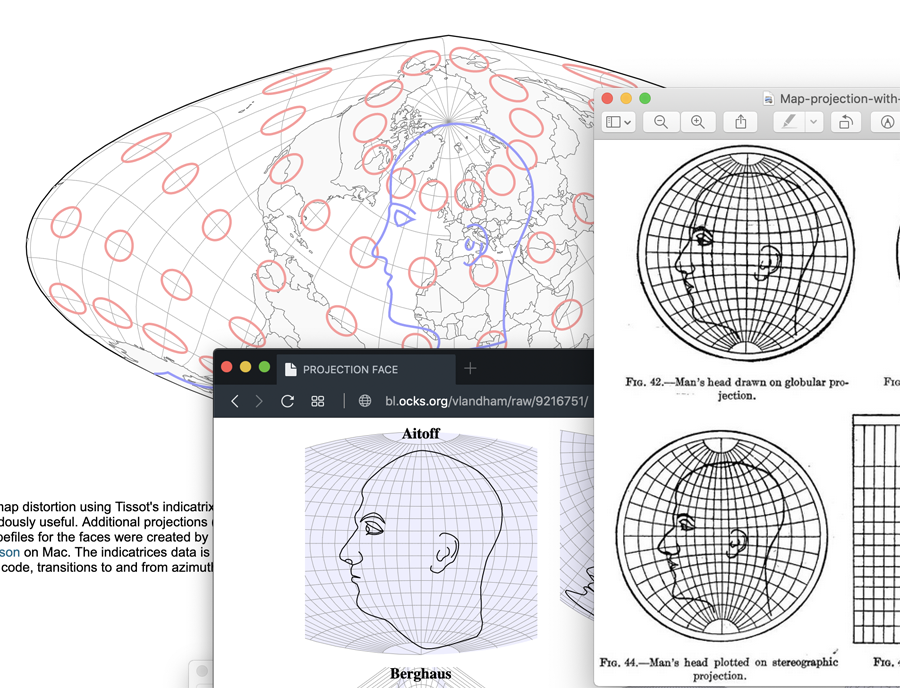Click the Aitoff heading in the browser
Viewport: 900px width, 688px height.
click(x=421, y=434)
